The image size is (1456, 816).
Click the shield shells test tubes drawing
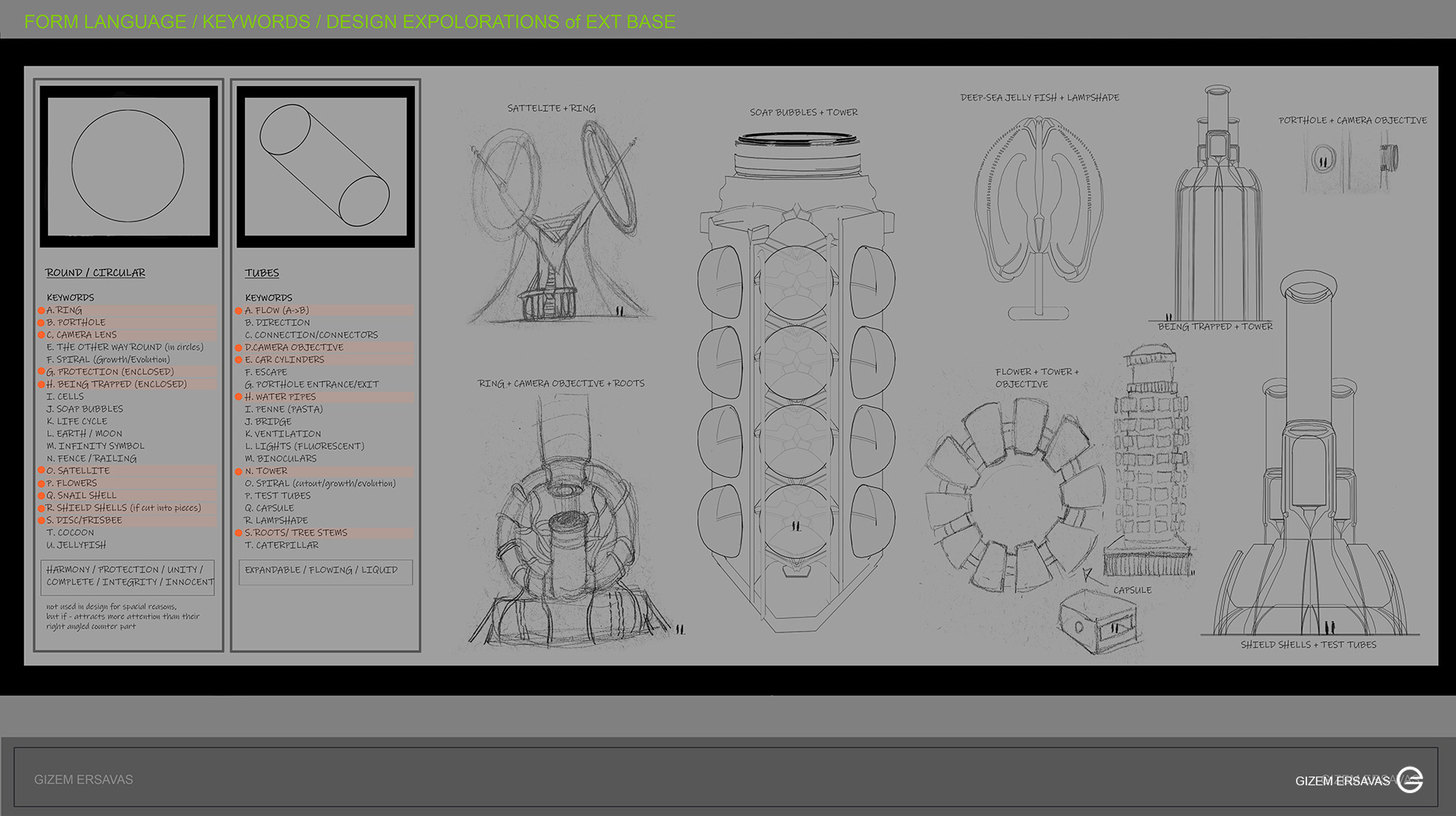tap(1309, 453)
